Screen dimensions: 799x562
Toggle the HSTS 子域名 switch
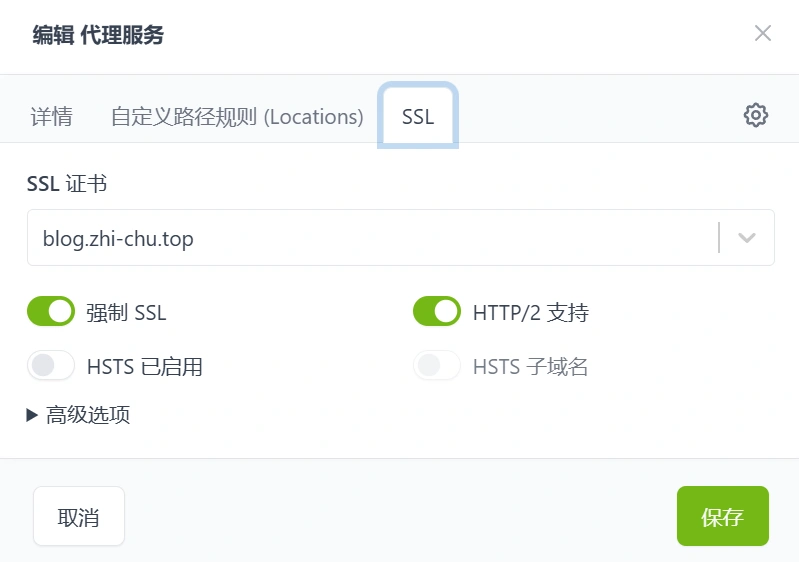[x=437, y=366]
